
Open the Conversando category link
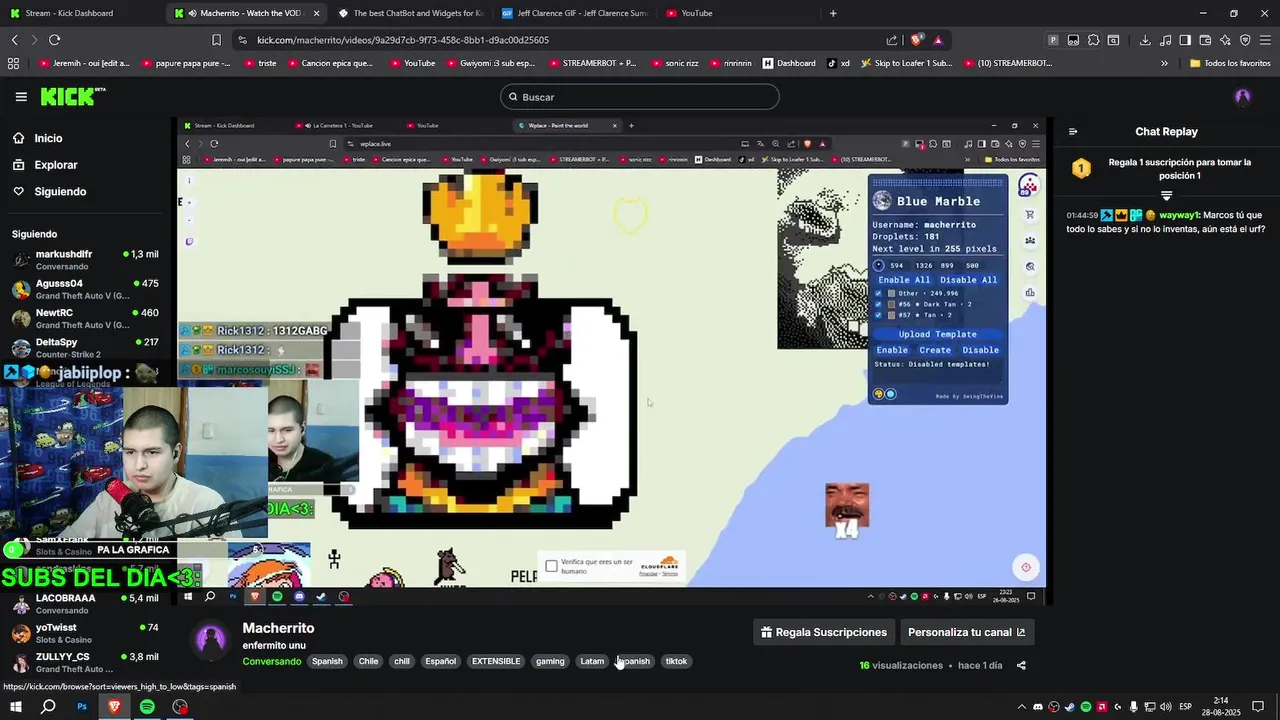(x=271, y=661)
